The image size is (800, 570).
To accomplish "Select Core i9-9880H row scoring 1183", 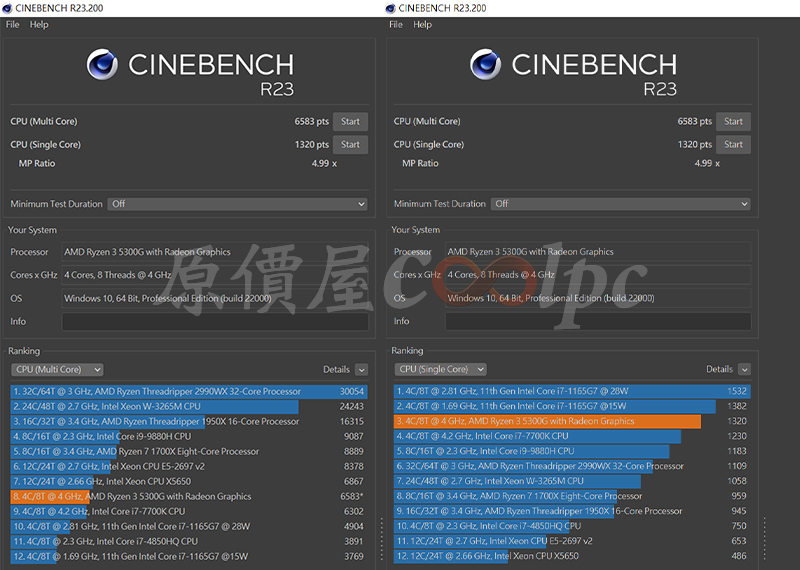I will click(572, 451).
